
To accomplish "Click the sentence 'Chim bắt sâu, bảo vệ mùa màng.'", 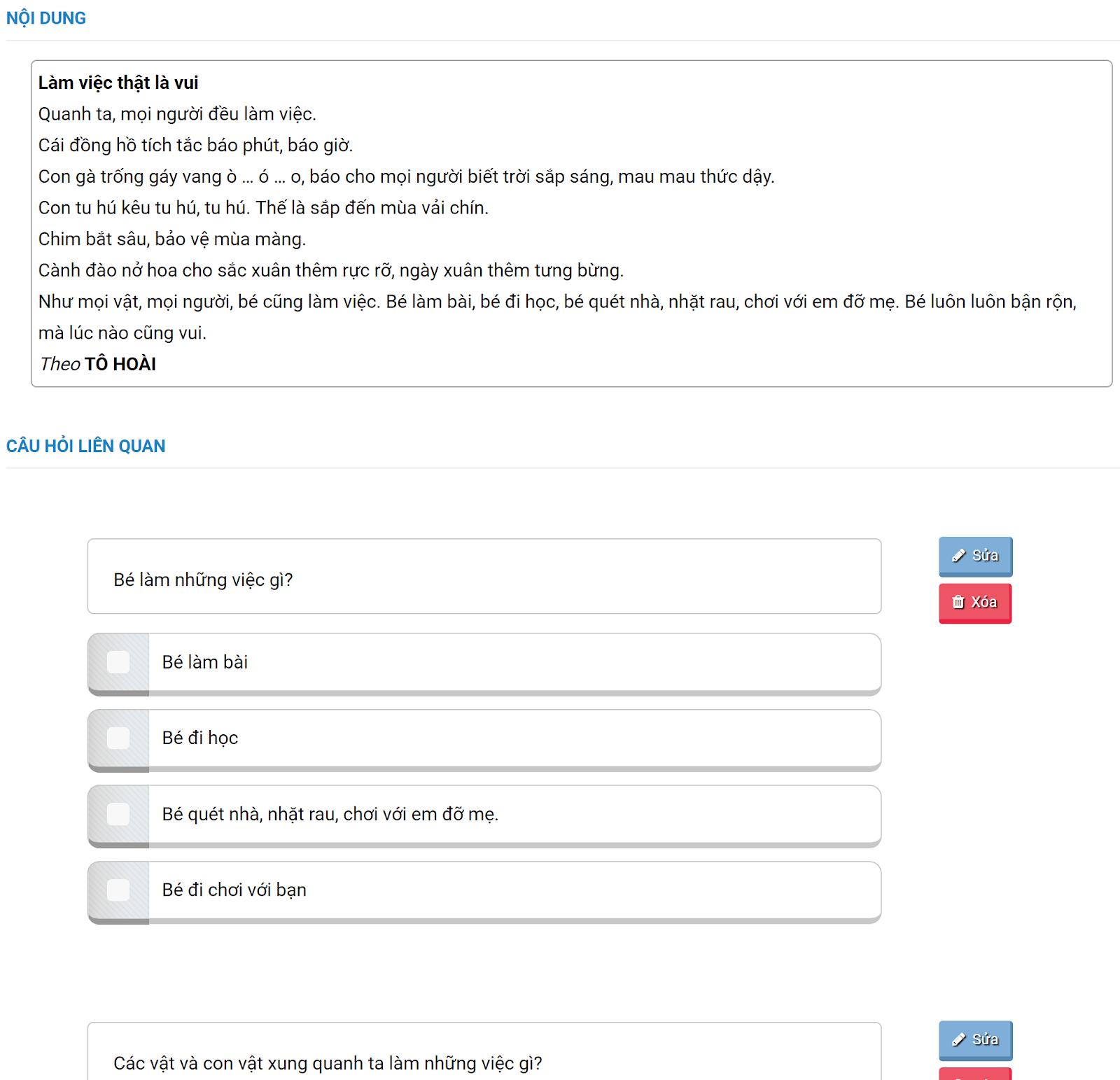I will click(x=172, y=239).
